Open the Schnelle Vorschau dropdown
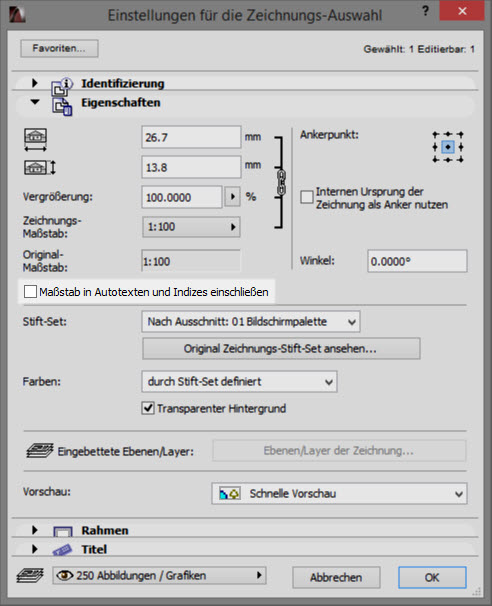Viewport: 492px width, 606px height. [339, 494]
